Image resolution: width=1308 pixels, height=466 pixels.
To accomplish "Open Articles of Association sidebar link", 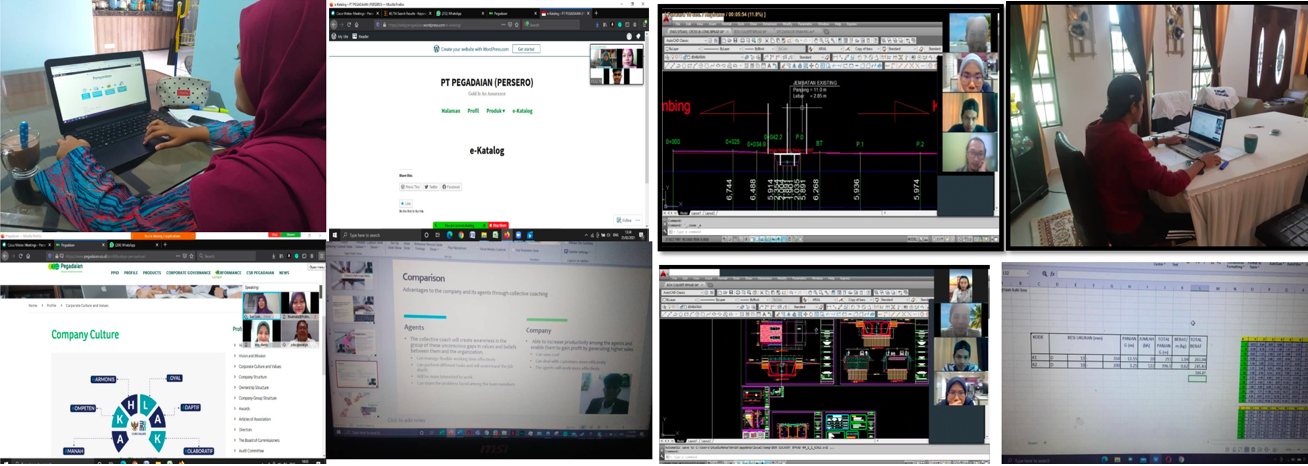I will [255, 419].
